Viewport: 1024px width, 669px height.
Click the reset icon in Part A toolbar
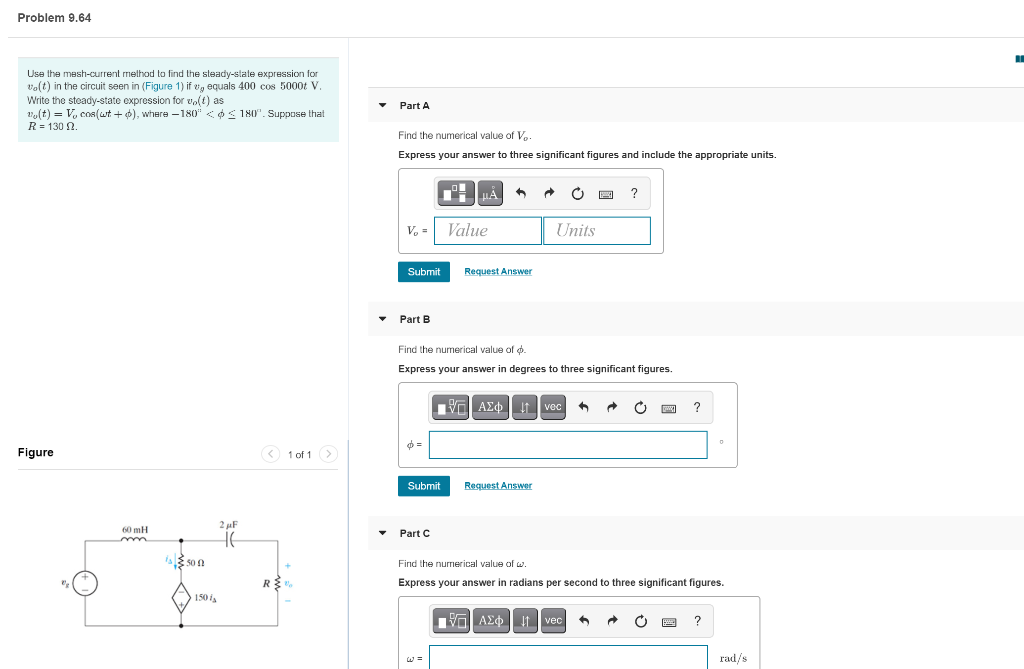(577, 193)
